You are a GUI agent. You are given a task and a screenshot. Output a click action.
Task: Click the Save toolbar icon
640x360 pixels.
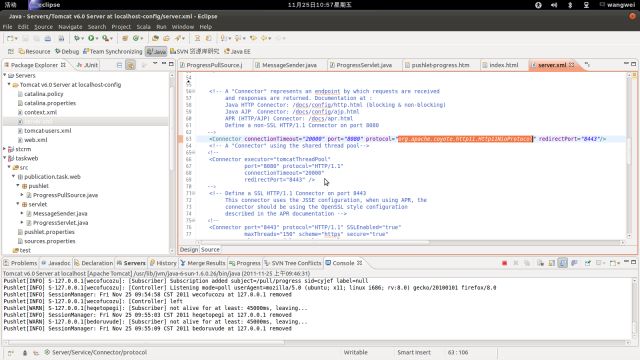click(x=25, y=38)
